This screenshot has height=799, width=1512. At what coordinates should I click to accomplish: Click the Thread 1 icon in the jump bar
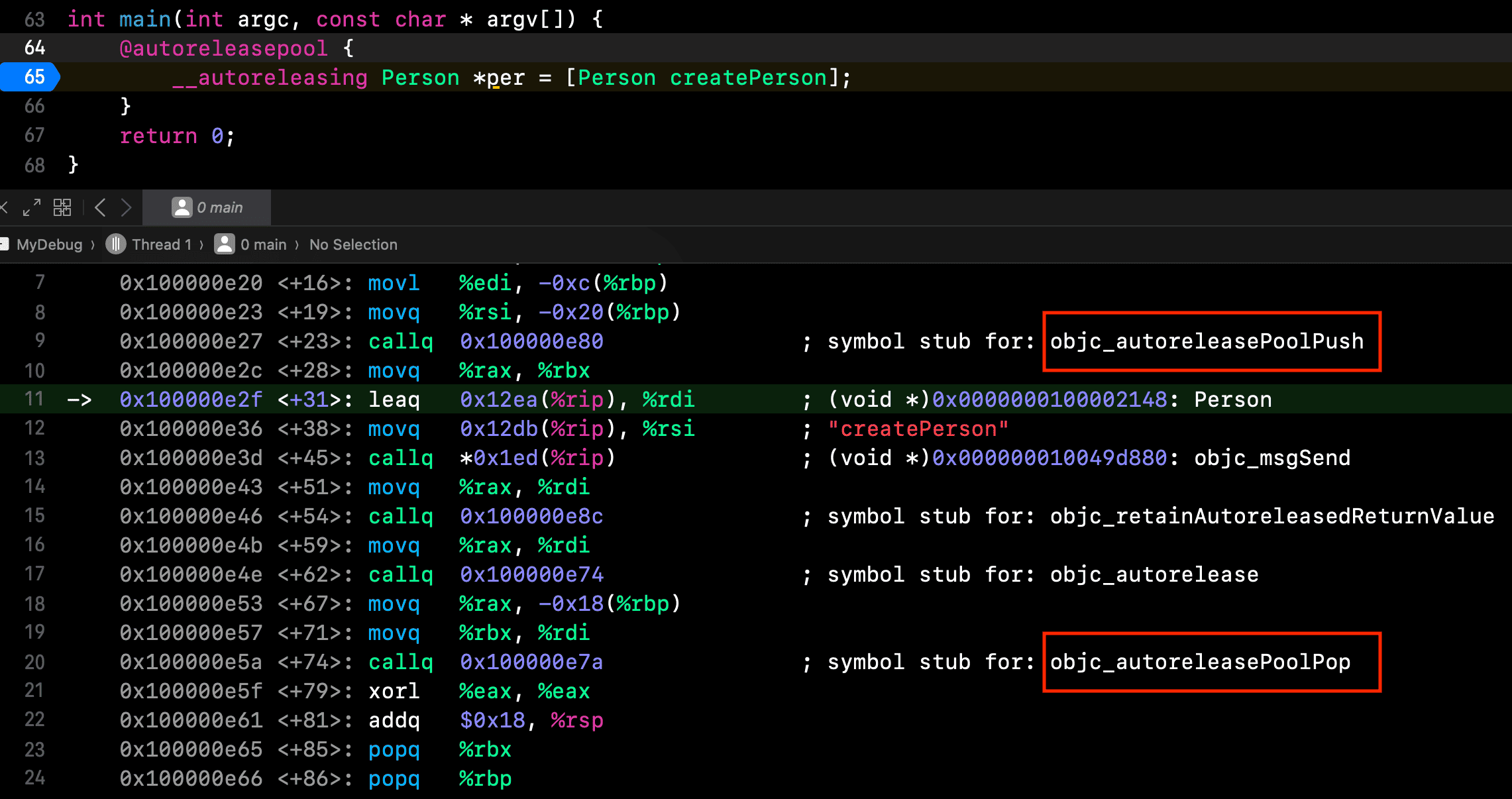tap(116, 244)
